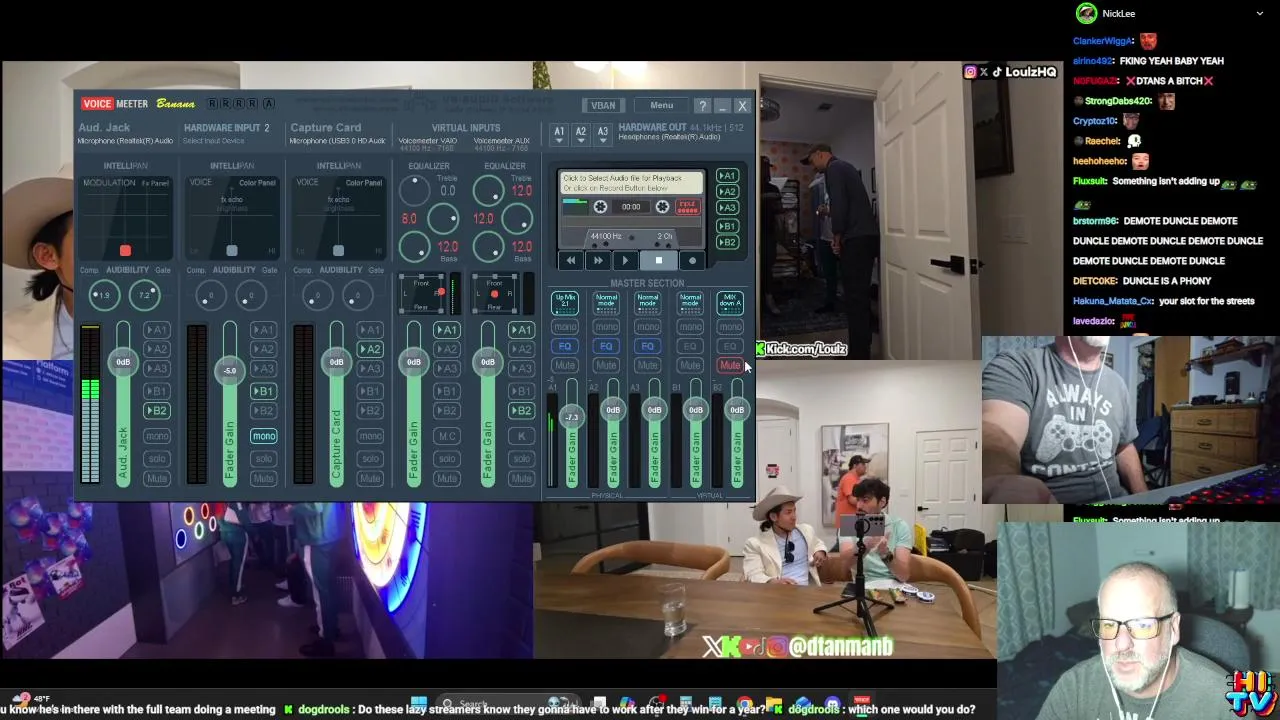
Task: Click the Aud. Jack Comp knob 1.9
Action: click(x=104, y=295)
